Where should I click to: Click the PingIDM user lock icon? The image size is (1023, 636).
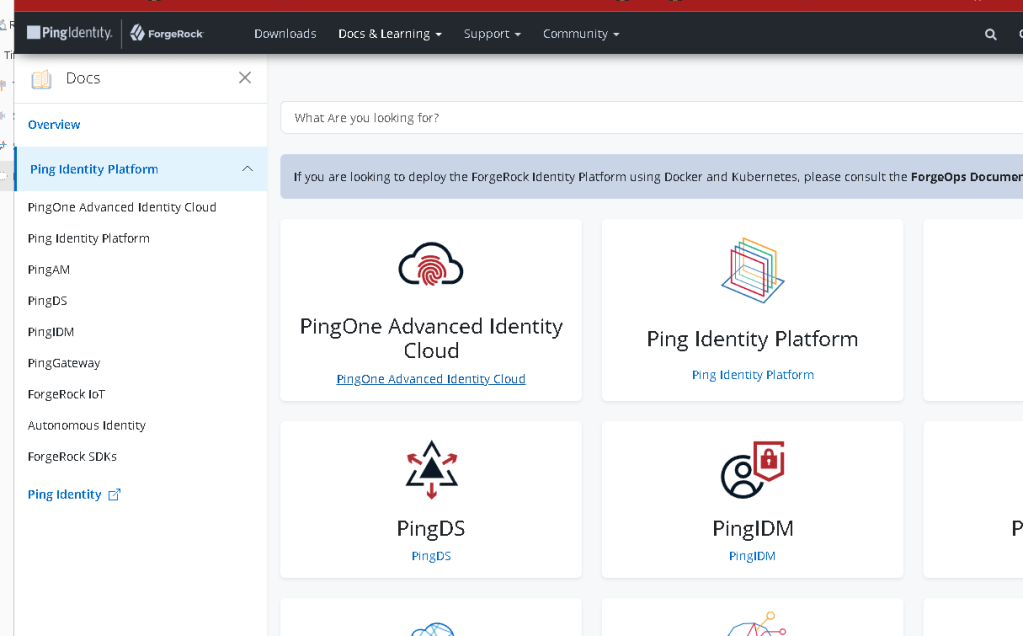click(x=752, y=470)
